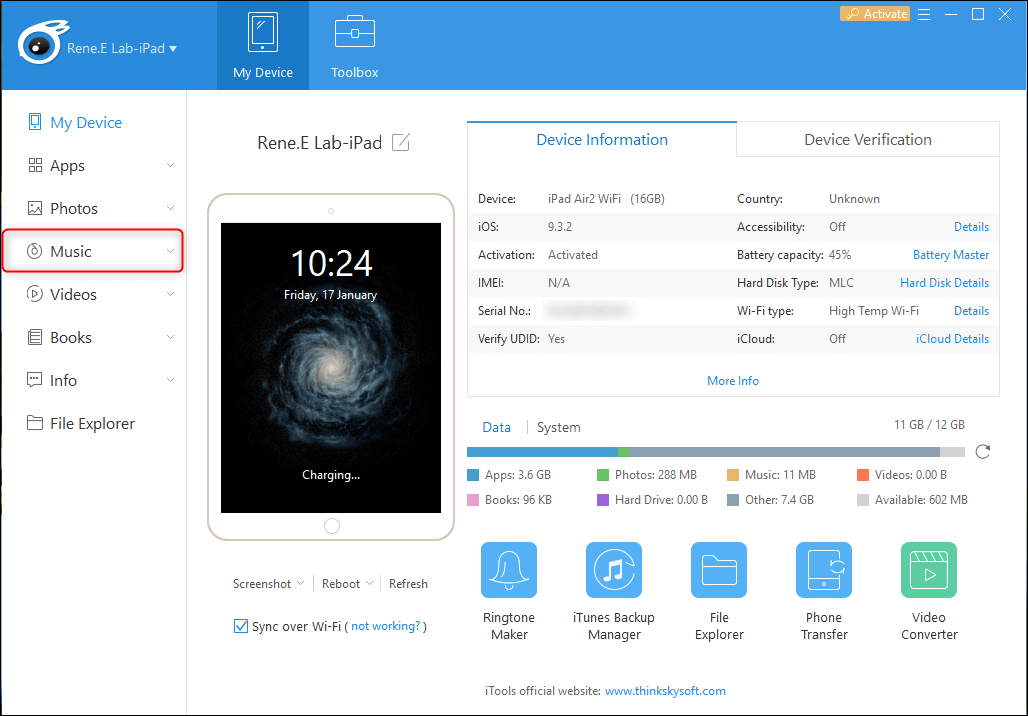The image size is (1028, 716).
Task: Expand the Apps sidebar section
Action: coord(92,166)
